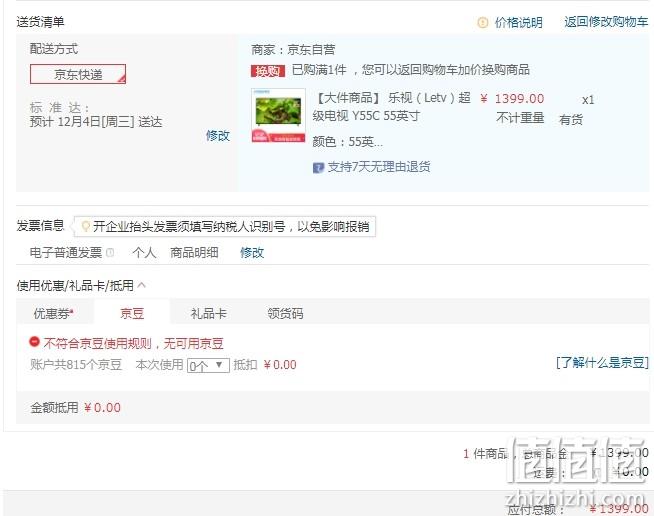Click the lightbulb tip icon near invoice info
Image resolution: width=654 pixels, height=516 pixels.
tap(86, 227)
